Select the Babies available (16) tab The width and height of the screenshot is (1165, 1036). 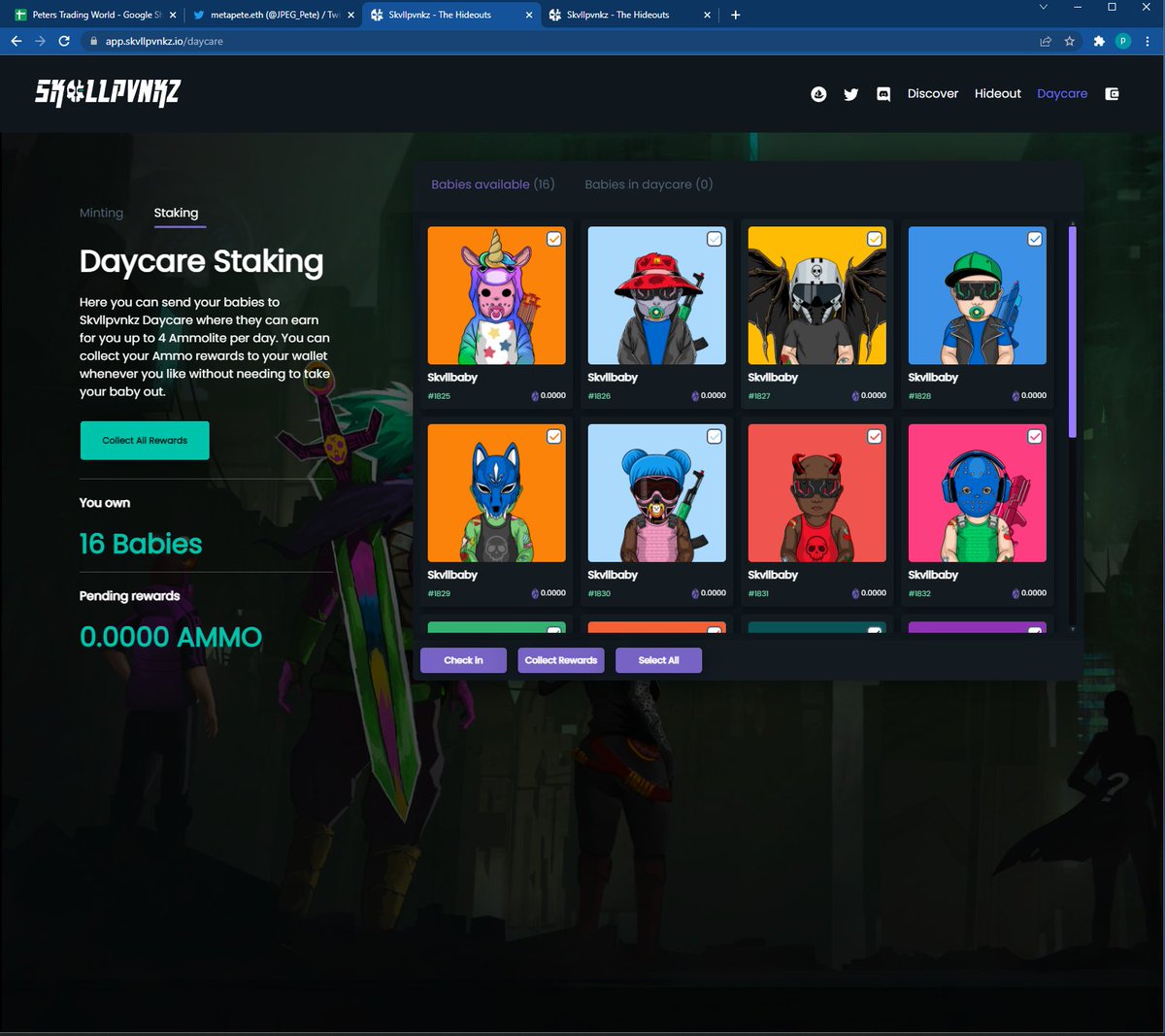point(493,184)
